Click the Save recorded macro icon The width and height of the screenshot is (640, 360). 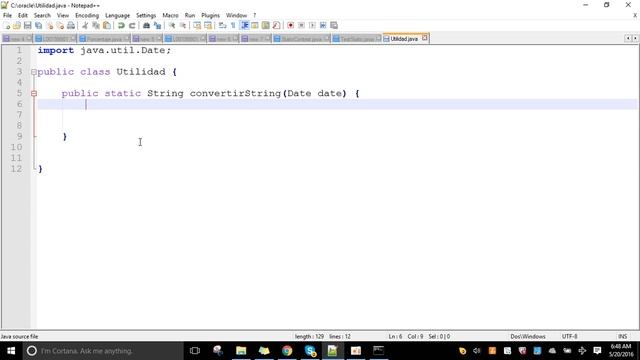pyautogui.click(x=334, y=25)
